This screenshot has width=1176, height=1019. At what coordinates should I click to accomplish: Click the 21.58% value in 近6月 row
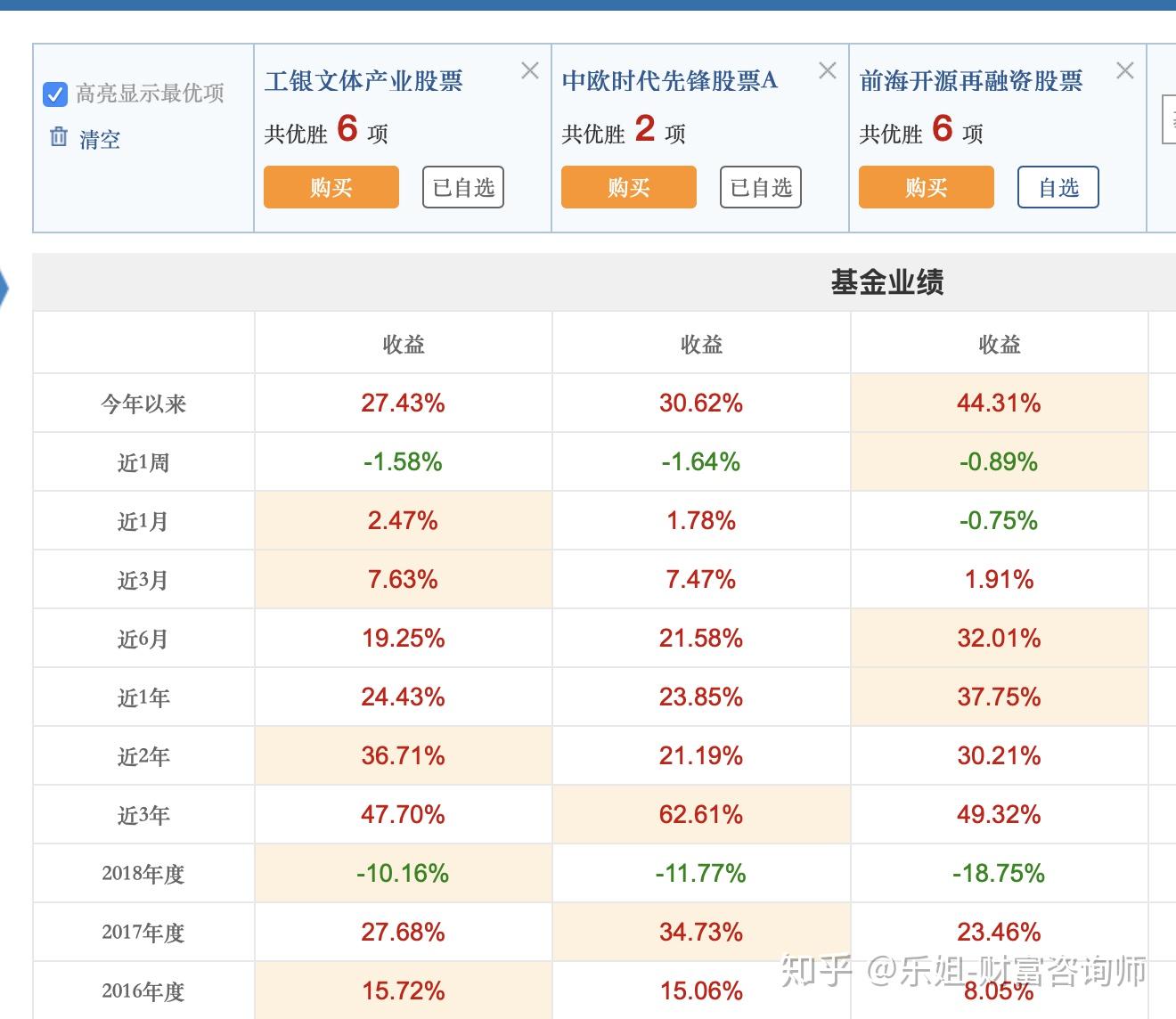[x=701, y=638]
